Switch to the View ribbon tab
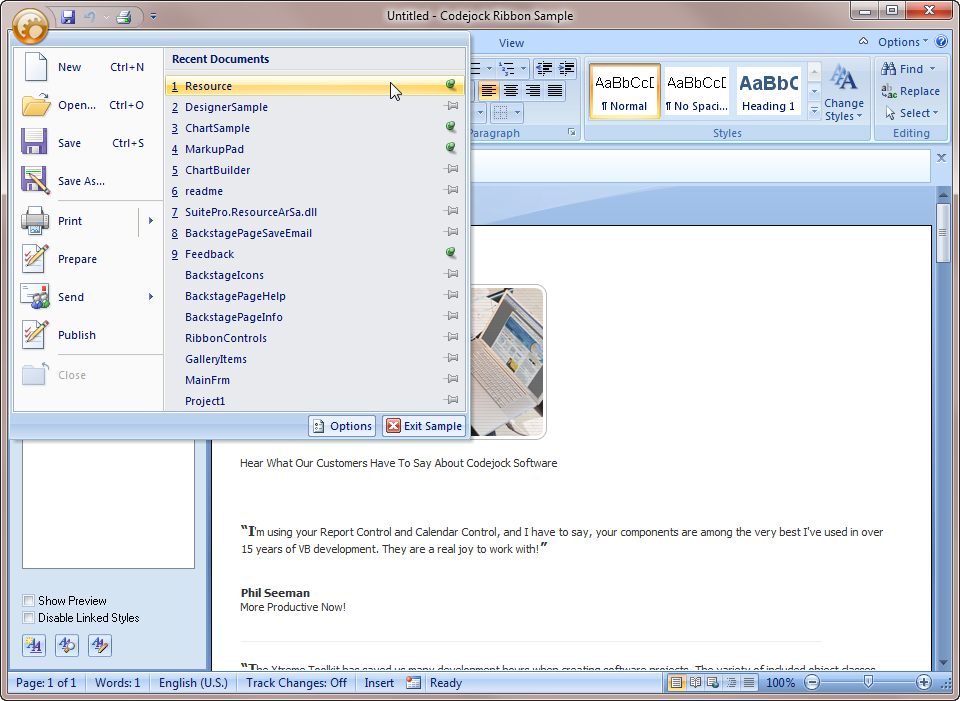Viewport: 960px width, 701px height. point(511,43)
